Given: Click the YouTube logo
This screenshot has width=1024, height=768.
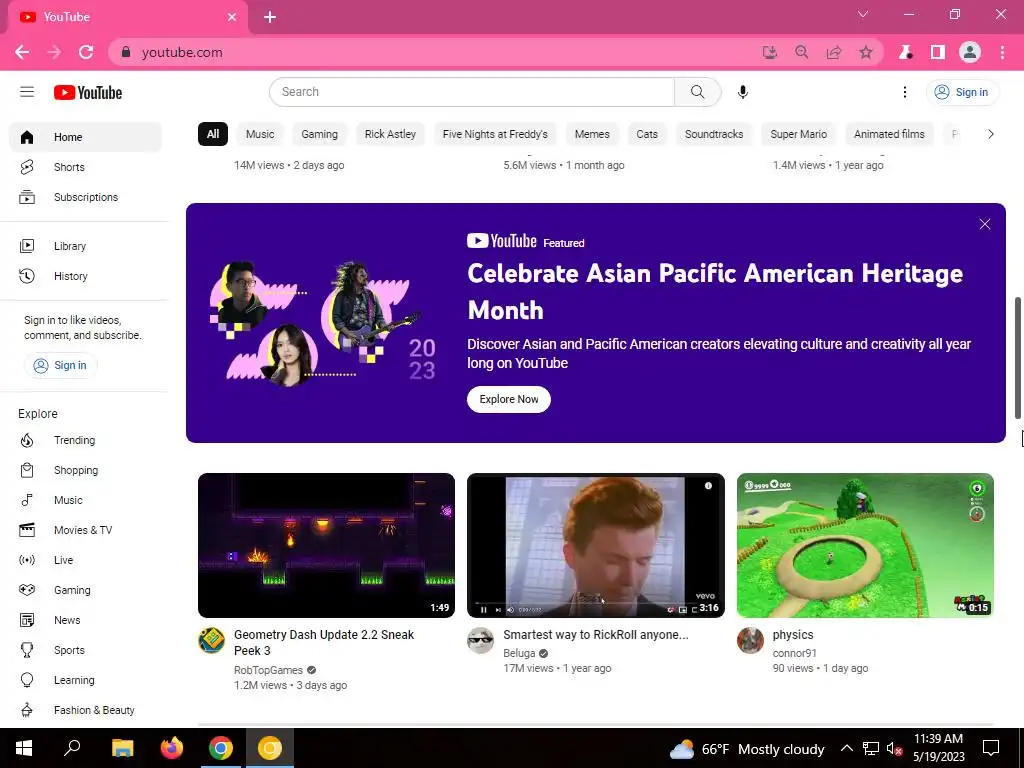Looking at the screenshot, I should click(x=88, y=93).
